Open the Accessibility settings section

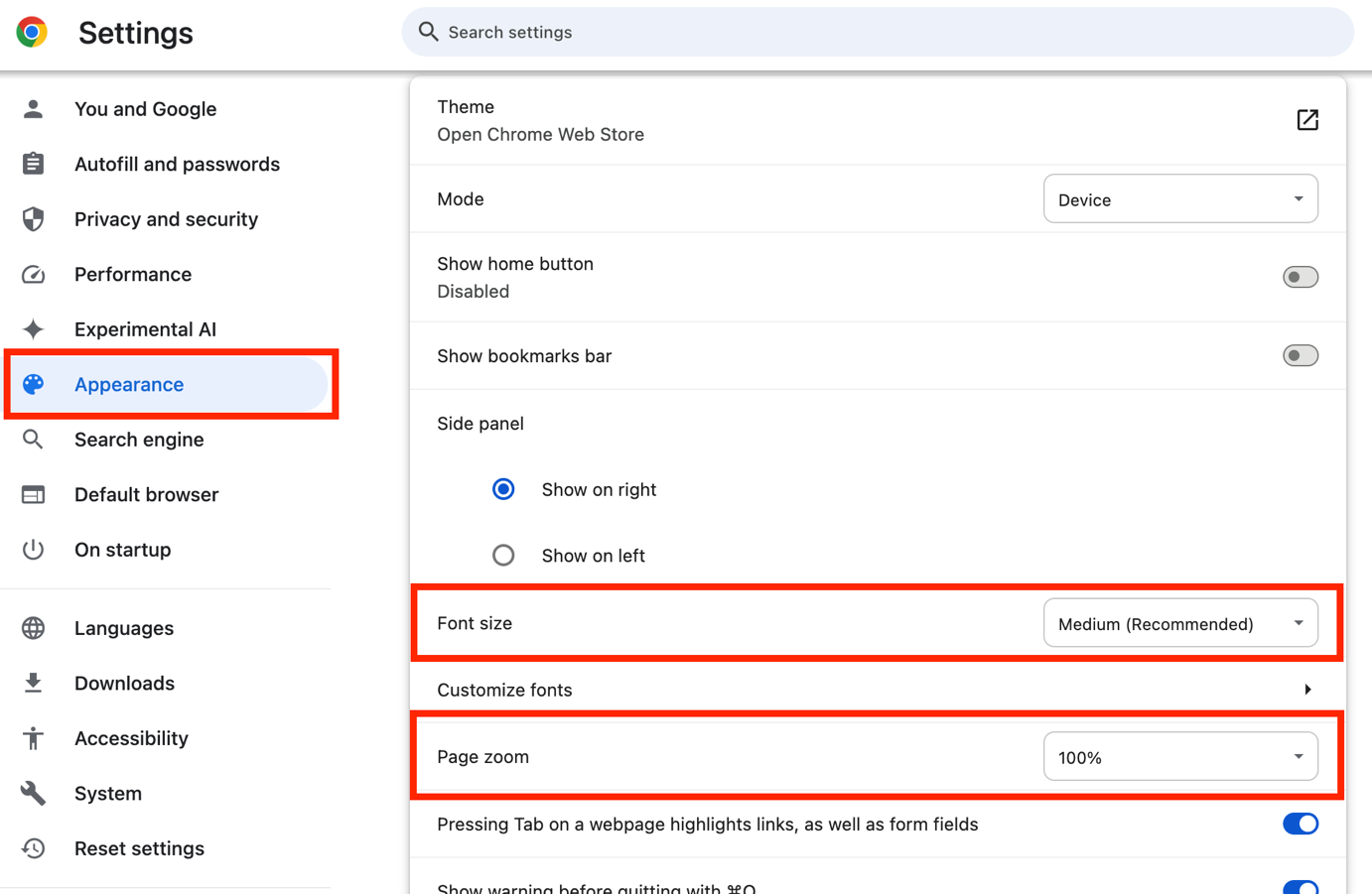tap(131, 738)
